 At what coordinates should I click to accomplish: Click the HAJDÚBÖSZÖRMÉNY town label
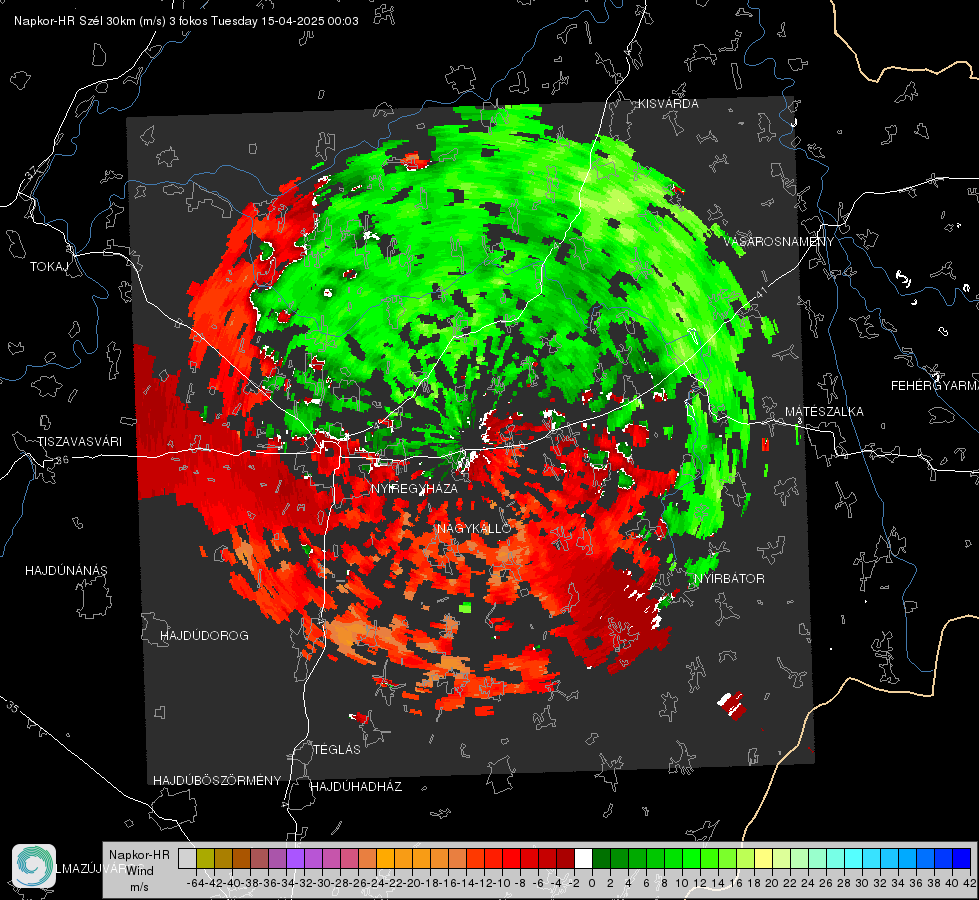click(x=217, y=780)
